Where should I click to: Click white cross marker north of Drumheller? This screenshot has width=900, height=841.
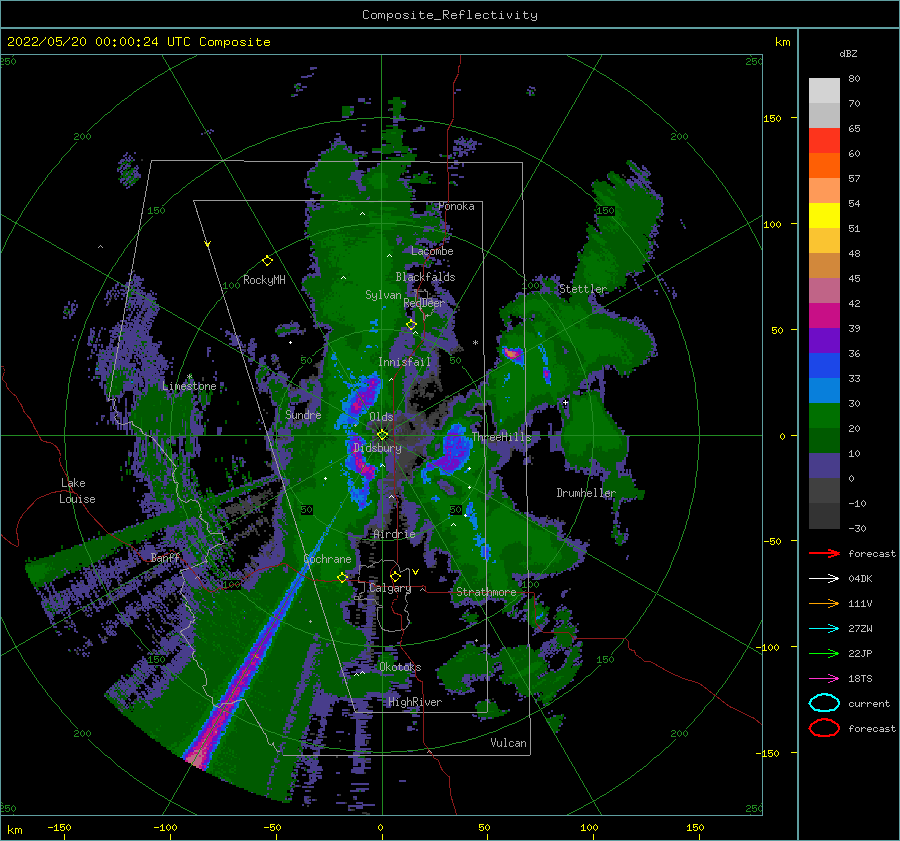click(x=565, y=402)
